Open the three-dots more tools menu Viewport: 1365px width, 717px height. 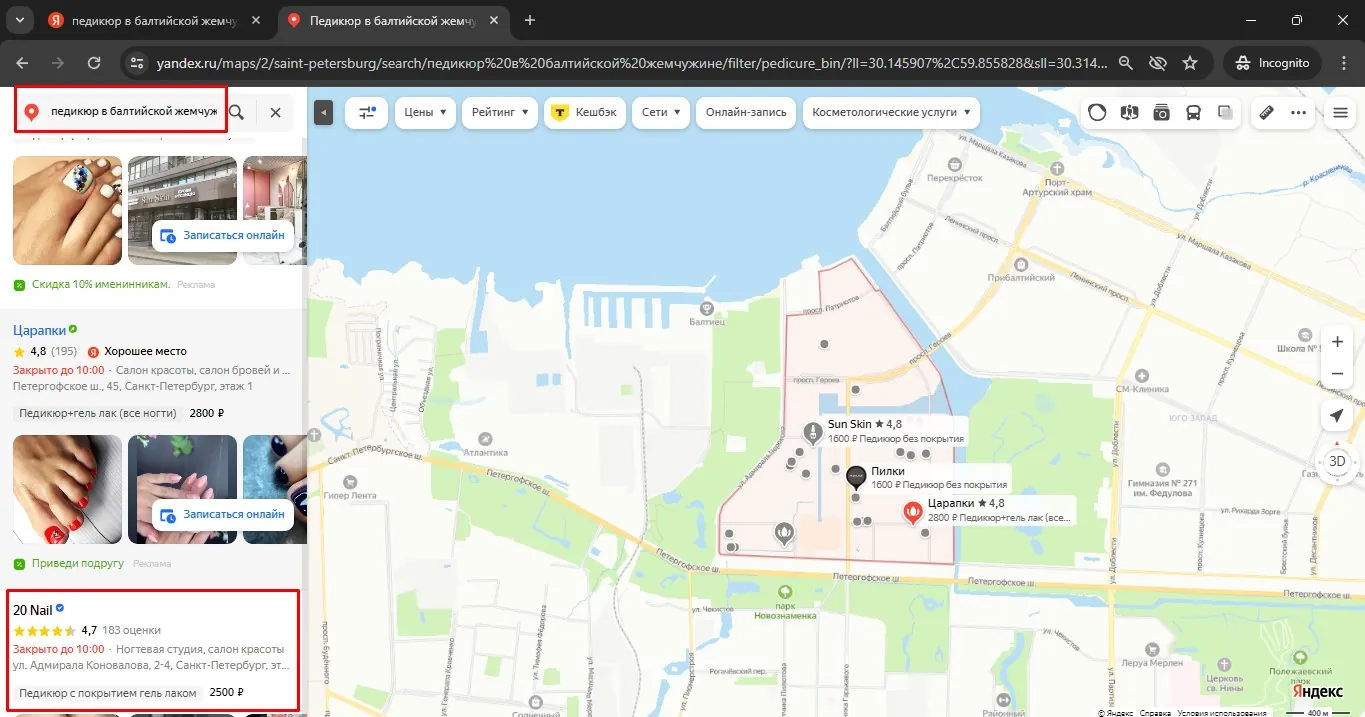point(1299,113)
